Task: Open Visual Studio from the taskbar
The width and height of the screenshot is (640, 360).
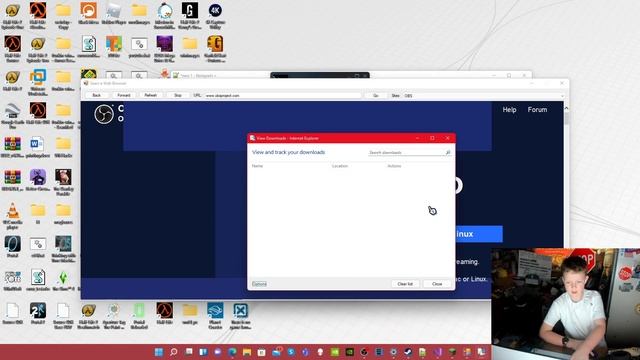Action: [438, 352]
